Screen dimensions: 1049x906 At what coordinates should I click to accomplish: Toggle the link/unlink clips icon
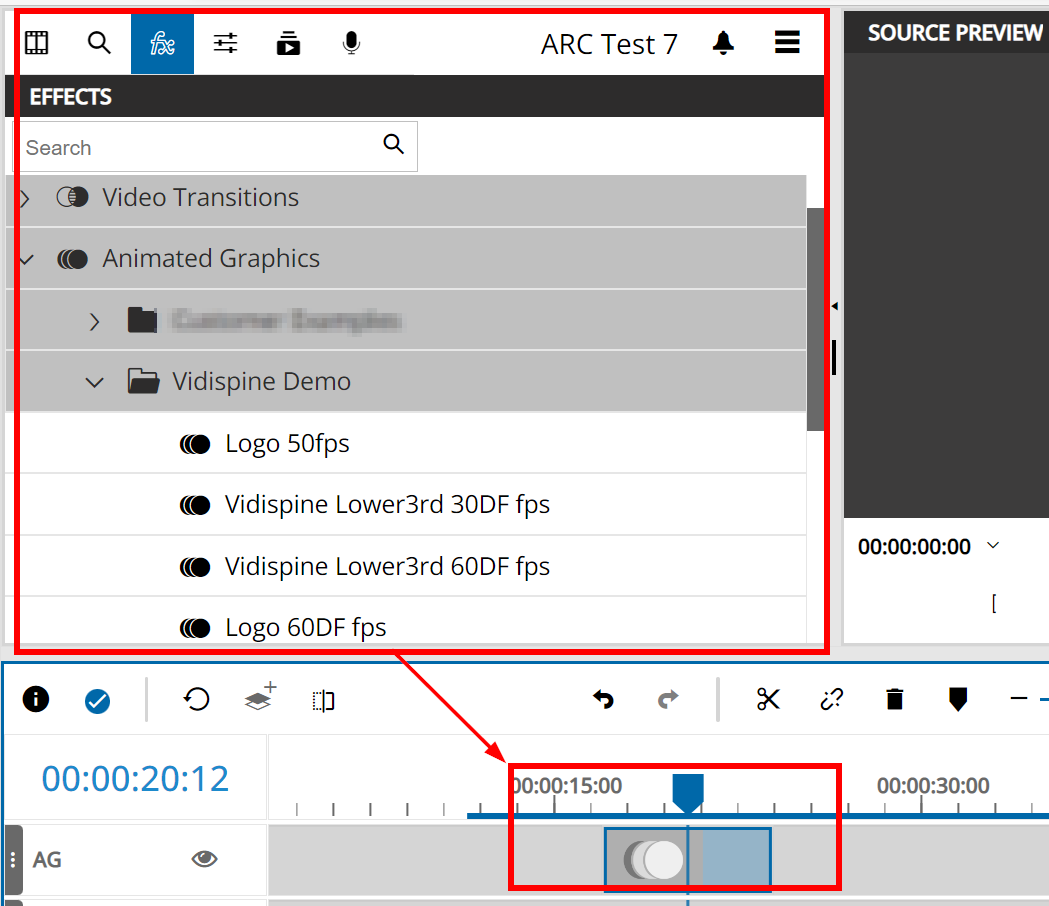pos(831,699)
